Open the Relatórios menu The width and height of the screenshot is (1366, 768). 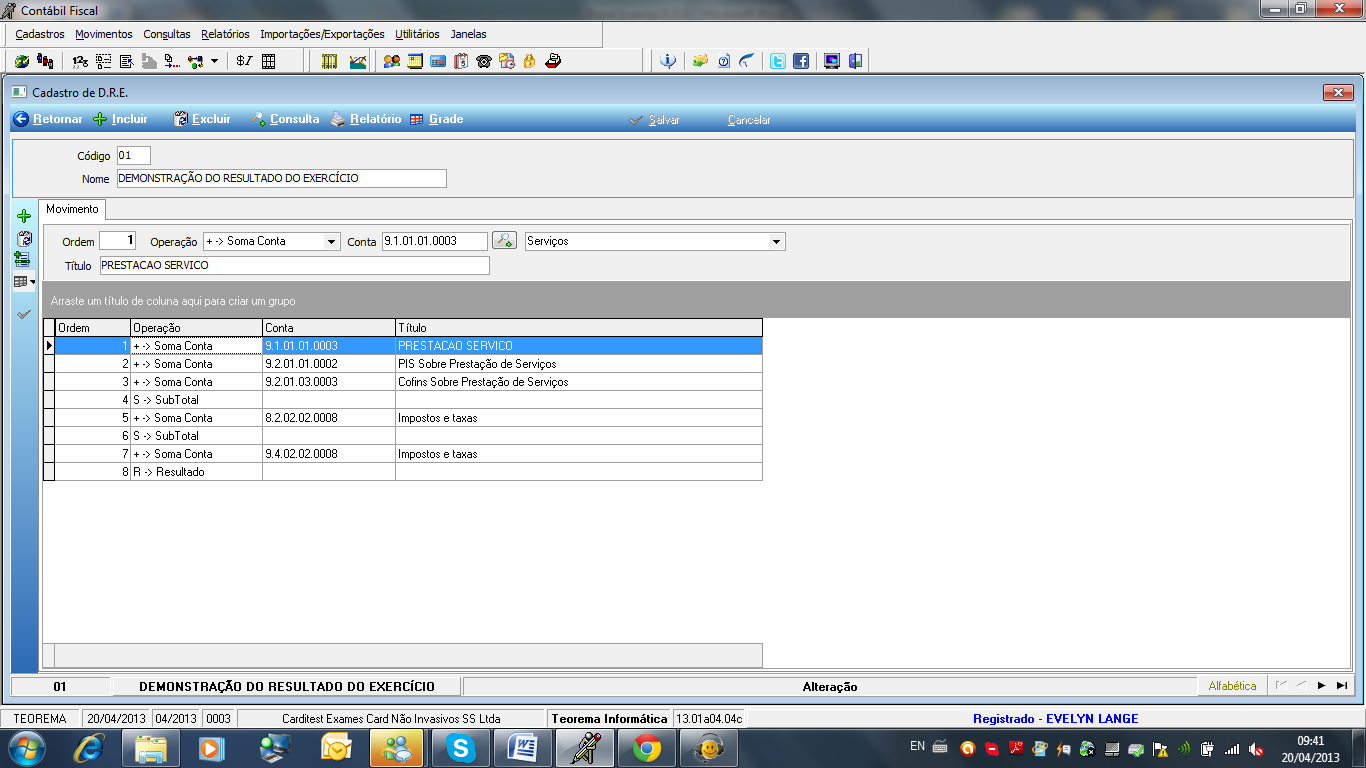click(x=225, y=34)
